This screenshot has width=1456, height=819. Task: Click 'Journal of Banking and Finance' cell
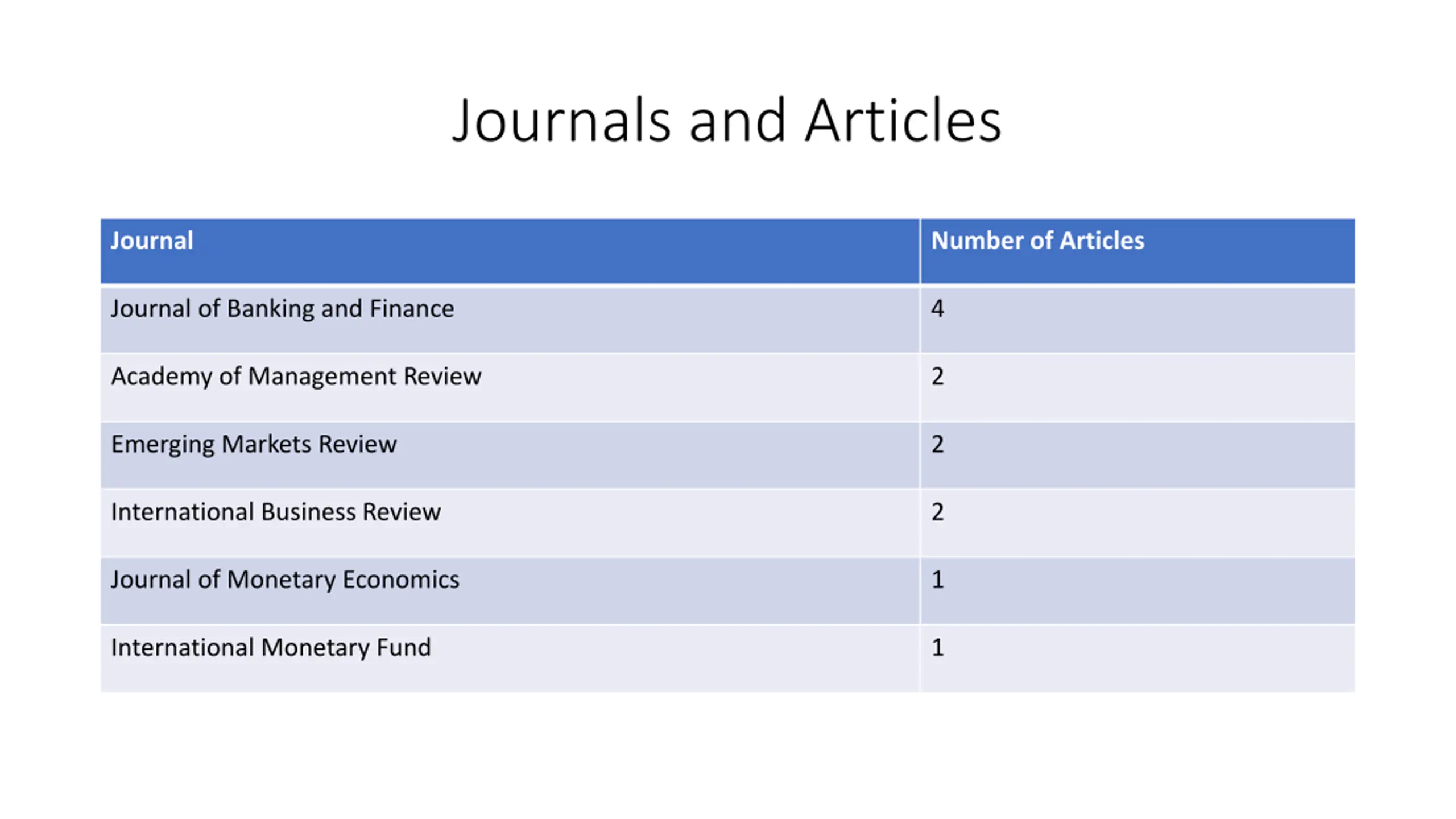[510, 320]
